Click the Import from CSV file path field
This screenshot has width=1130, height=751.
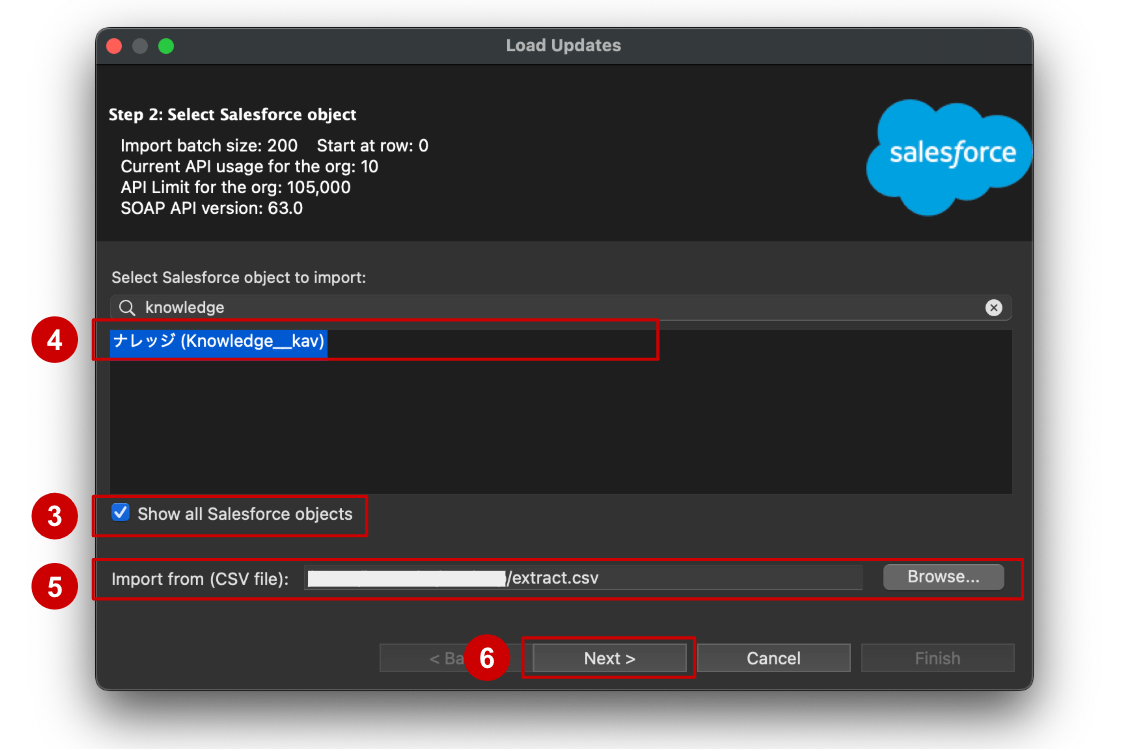point(583,578)
